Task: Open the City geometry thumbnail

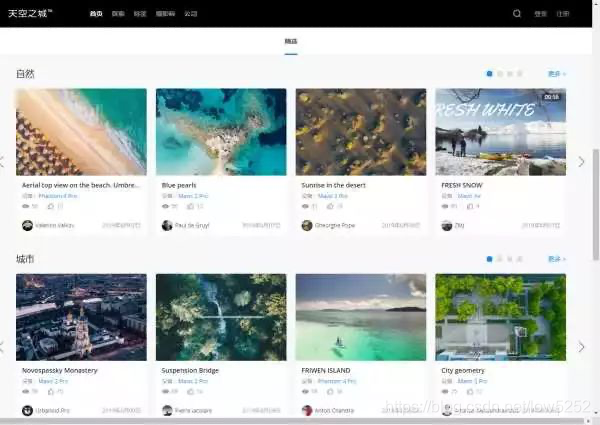Action: 501,317
